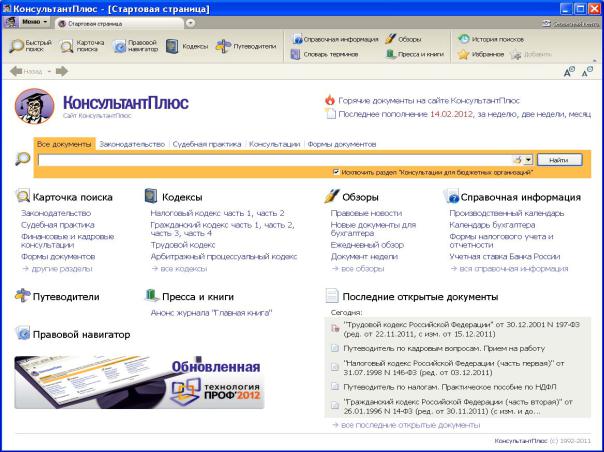Click the Пресса и книги section icon
This screenshot has height=452, width=604.
click(x=152, y=296)
